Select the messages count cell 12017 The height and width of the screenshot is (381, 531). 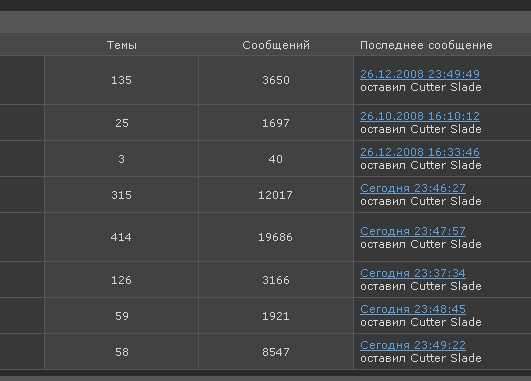(276, 195)
